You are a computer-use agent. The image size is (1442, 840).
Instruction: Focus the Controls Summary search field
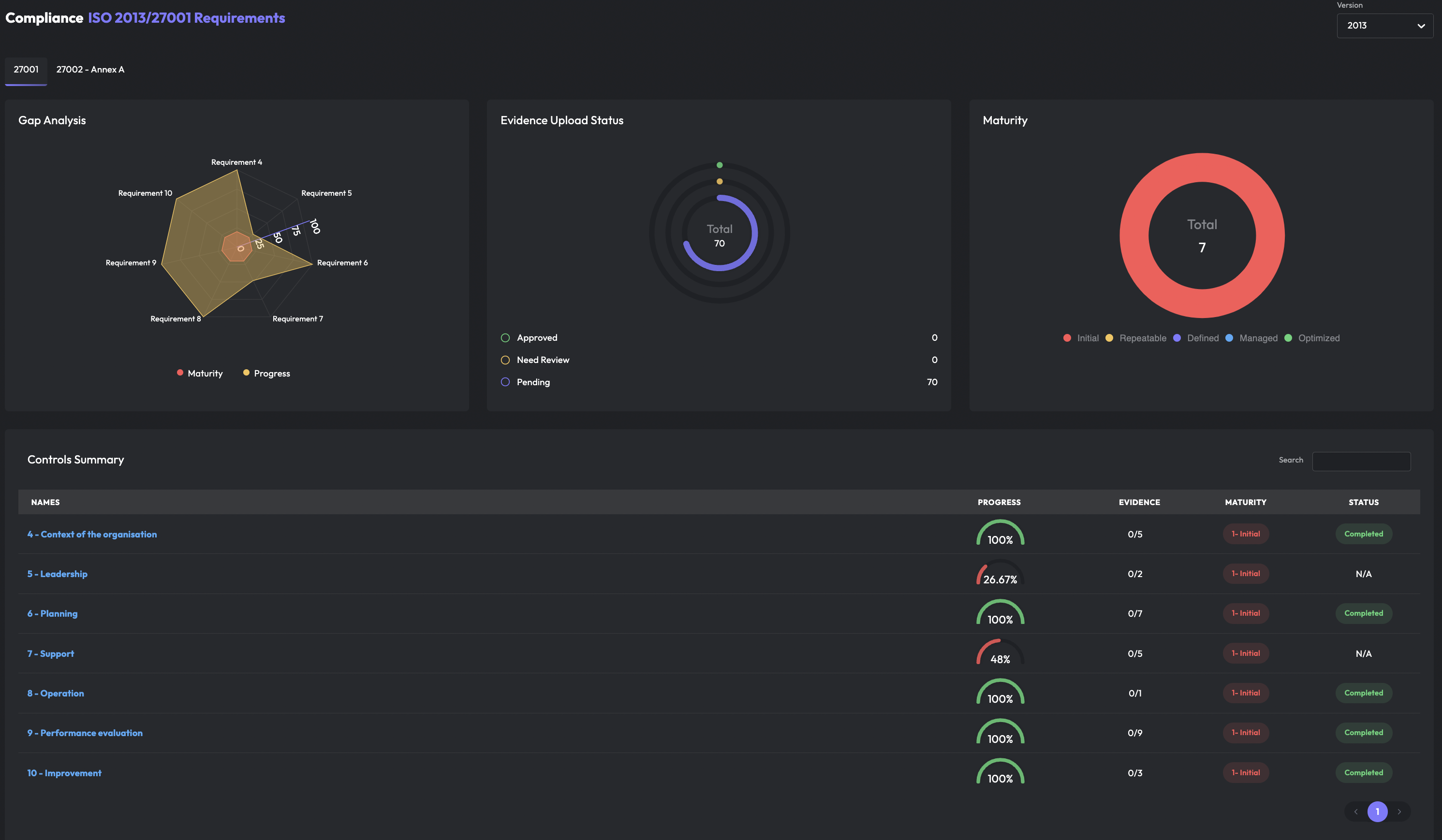(1361, 461)
